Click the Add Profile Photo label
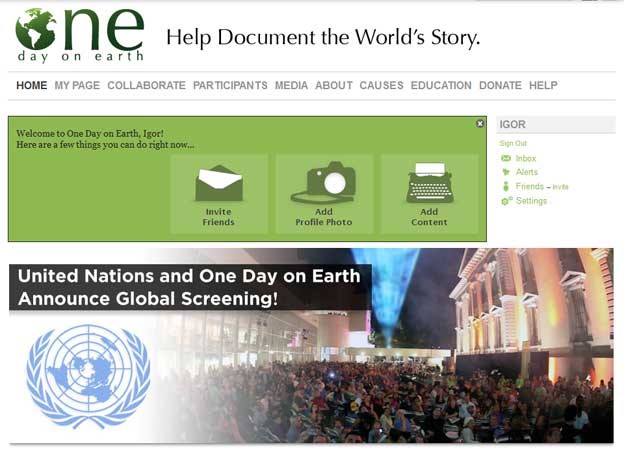624x449 pixels. click(x=324, y=217)
